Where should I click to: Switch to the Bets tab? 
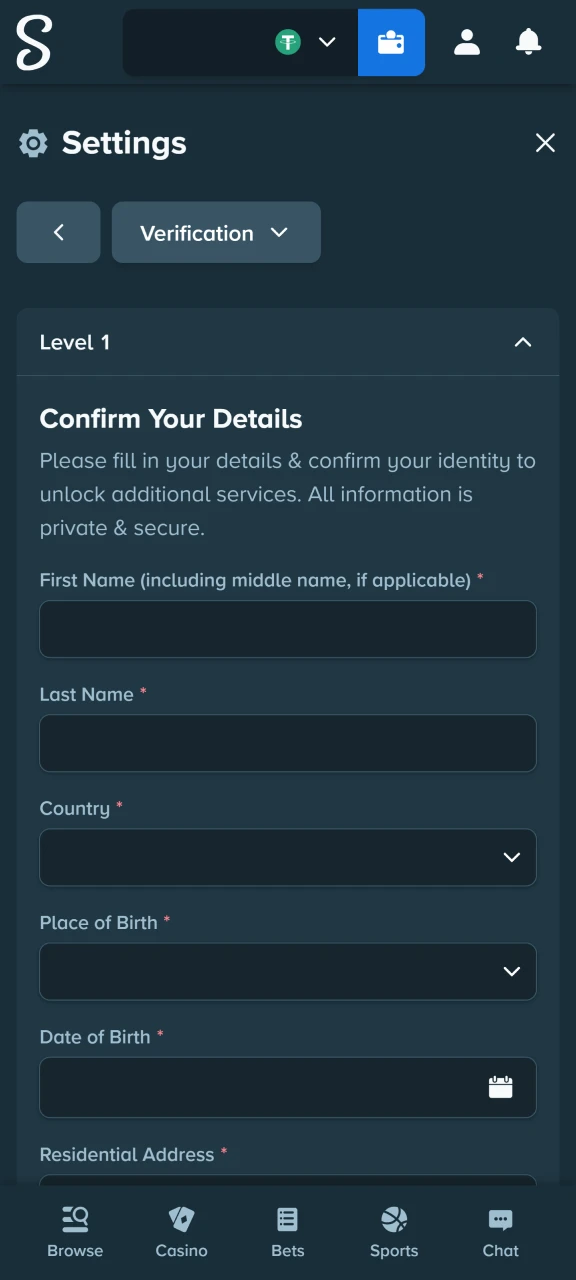tap(287, 1218)
